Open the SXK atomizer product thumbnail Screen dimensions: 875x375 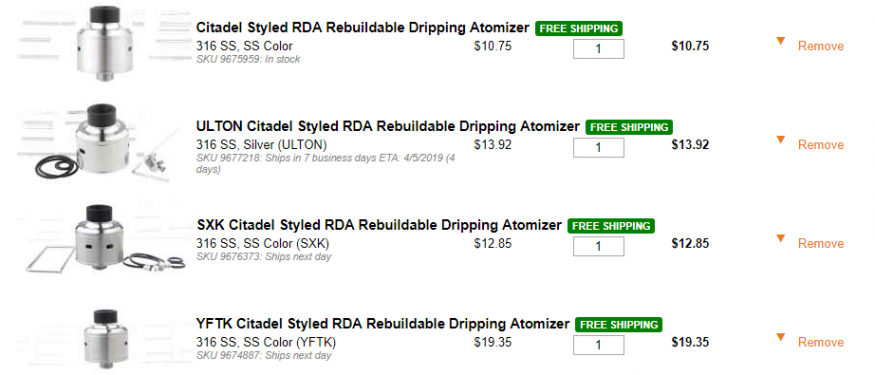(x=105, y=239)
